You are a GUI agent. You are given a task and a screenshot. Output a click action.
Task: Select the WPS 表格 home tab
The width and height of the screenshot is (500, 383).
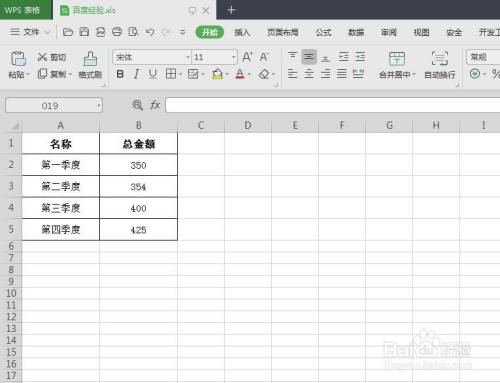coord(26,10)
